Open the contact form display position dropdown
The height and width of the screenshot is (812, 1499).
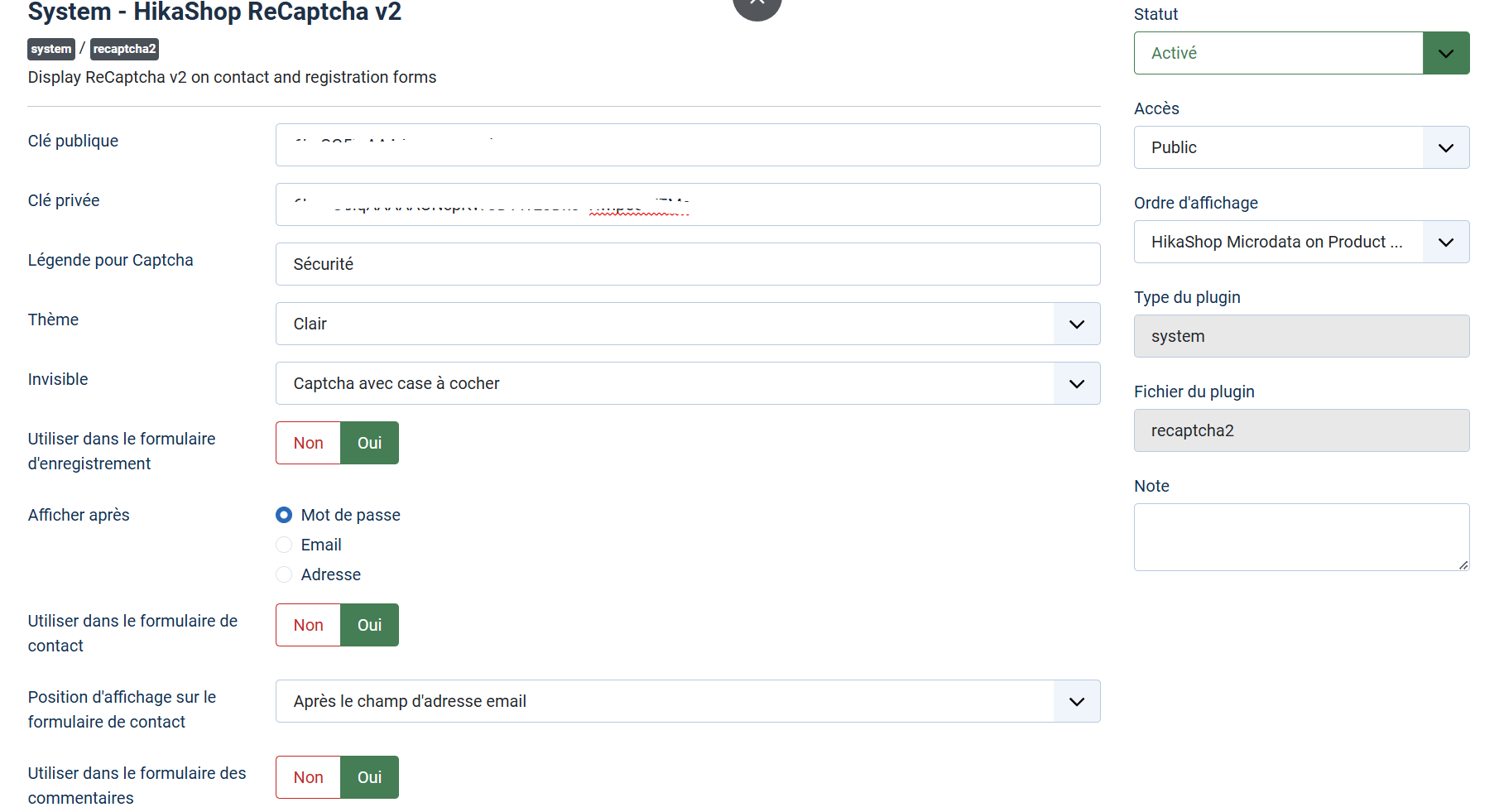coord(687,701)
